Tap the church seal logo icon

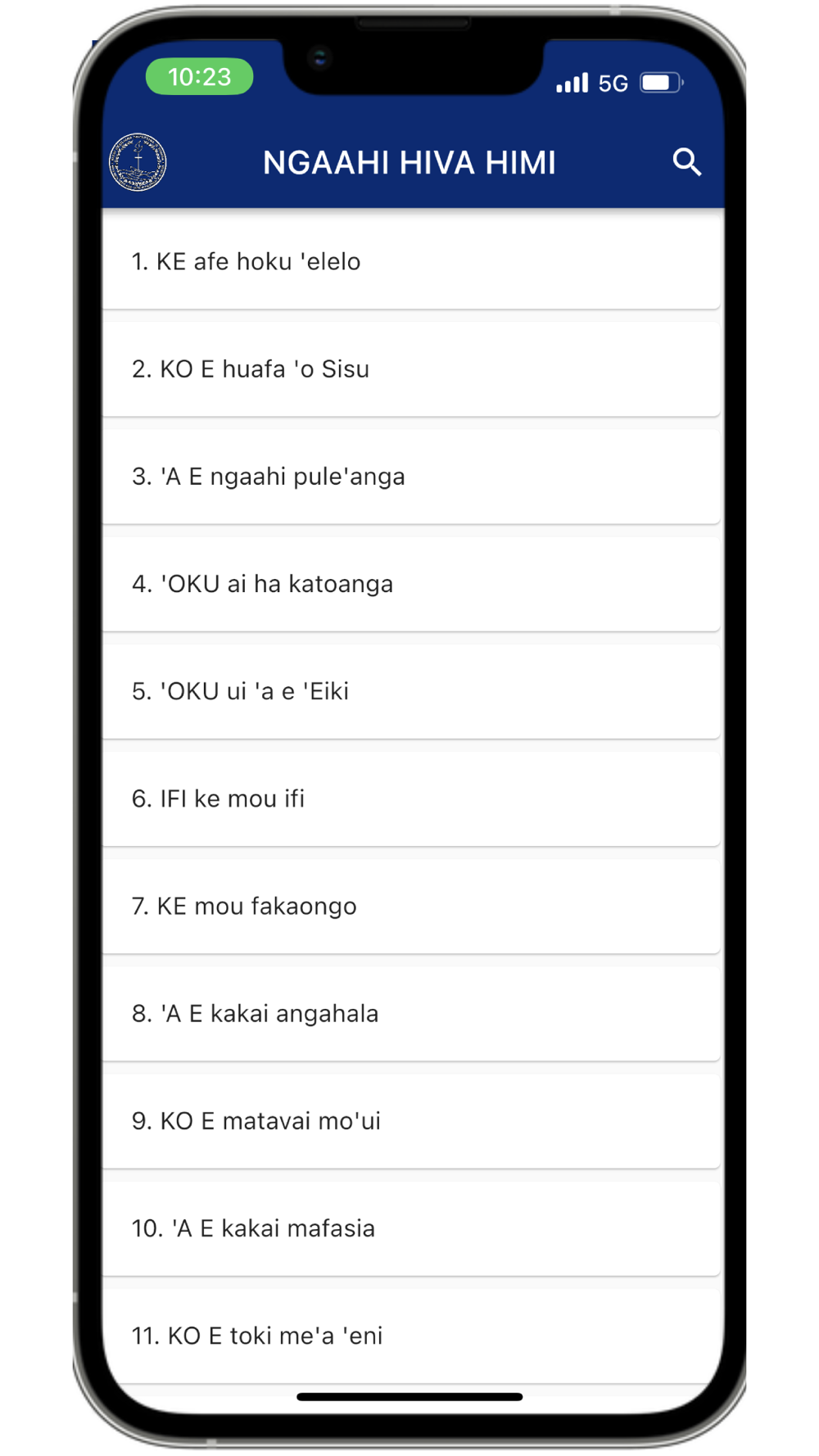click(138, 162)
